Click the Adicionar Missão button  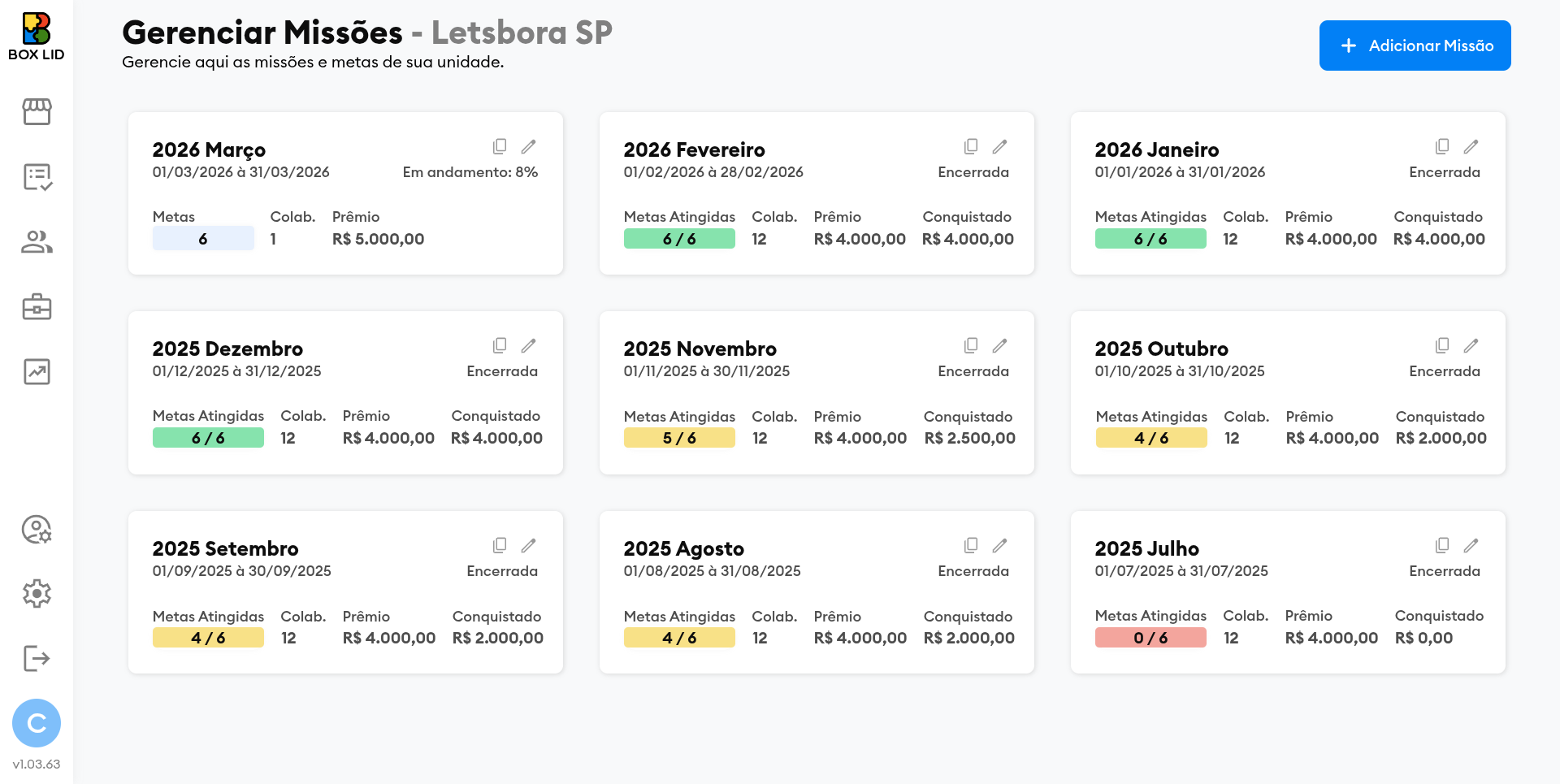1415,45
